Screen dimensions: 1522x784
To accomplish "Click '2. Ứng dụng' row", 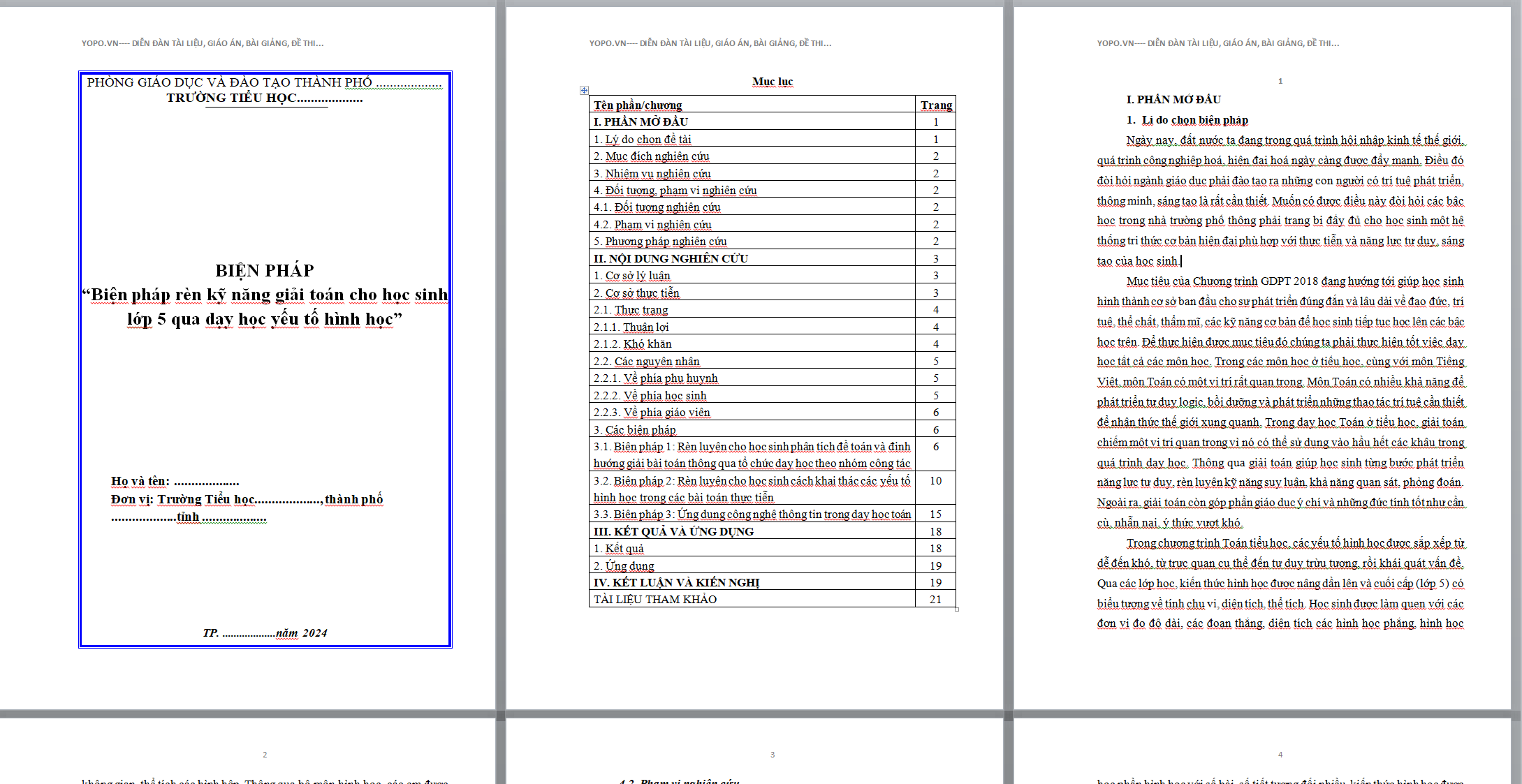I will coord(773,565).
